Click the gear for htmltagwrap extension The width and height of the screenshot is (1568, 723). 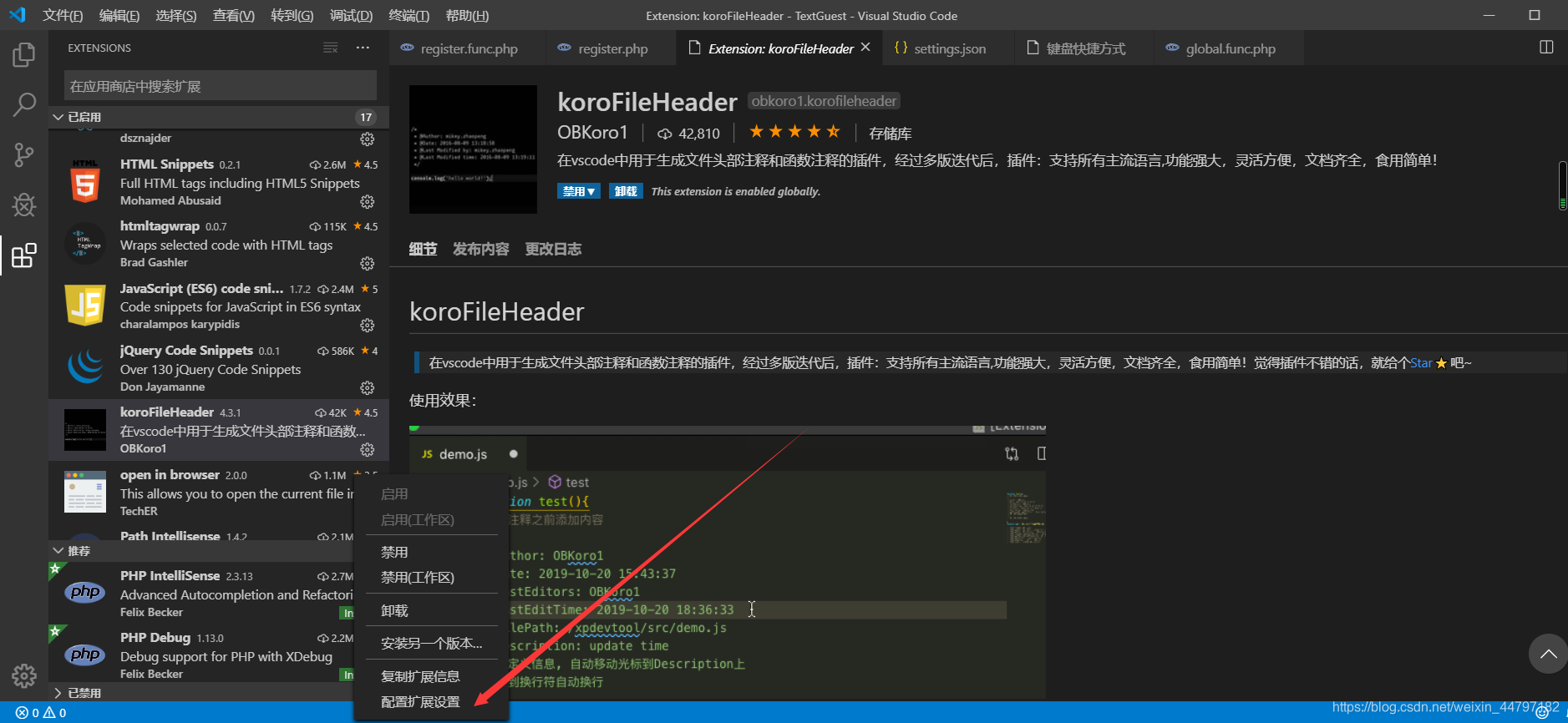(367, 264)
